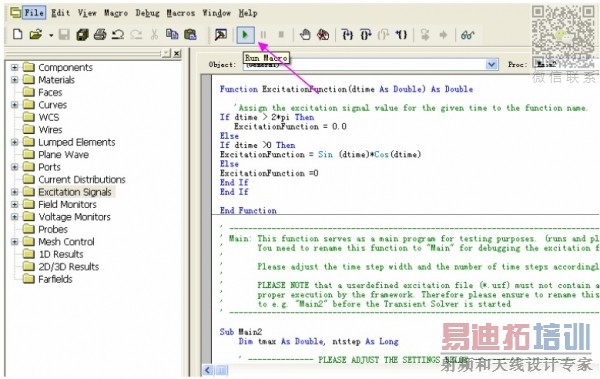Image resolution: width=600 pixels, height=379 pixels.
Task: Expand the Lumped Elements folder
Action: (x=15, y=142)
